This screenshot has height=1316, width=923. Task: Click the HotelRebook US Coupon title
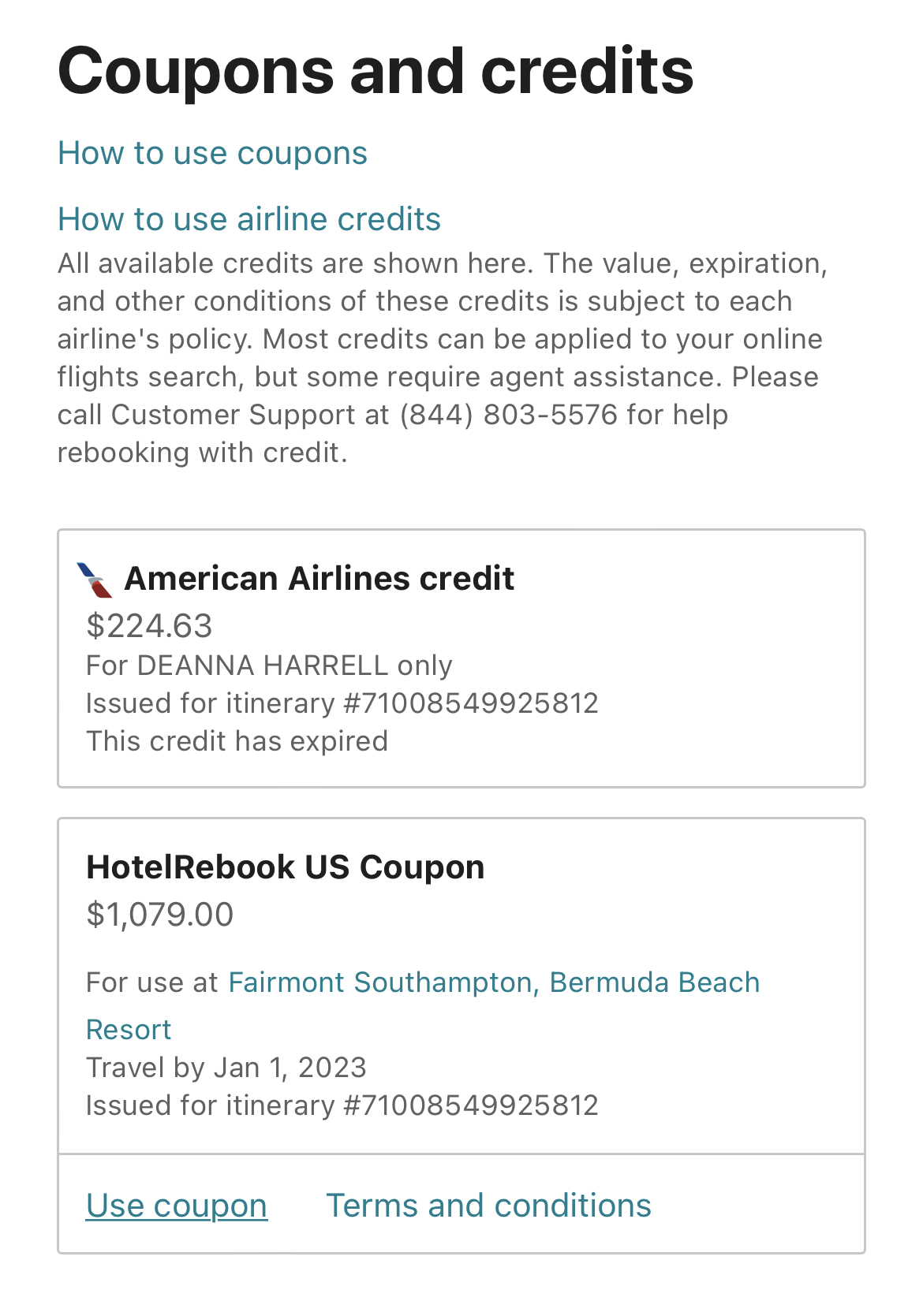(286, 866)
